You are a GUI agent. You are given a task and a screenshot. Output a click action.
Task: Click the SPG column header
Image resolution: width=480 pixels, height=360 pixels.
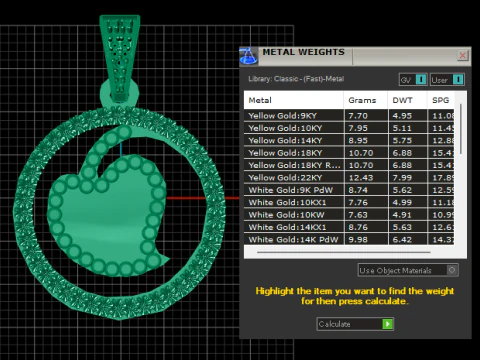[440, 100]
